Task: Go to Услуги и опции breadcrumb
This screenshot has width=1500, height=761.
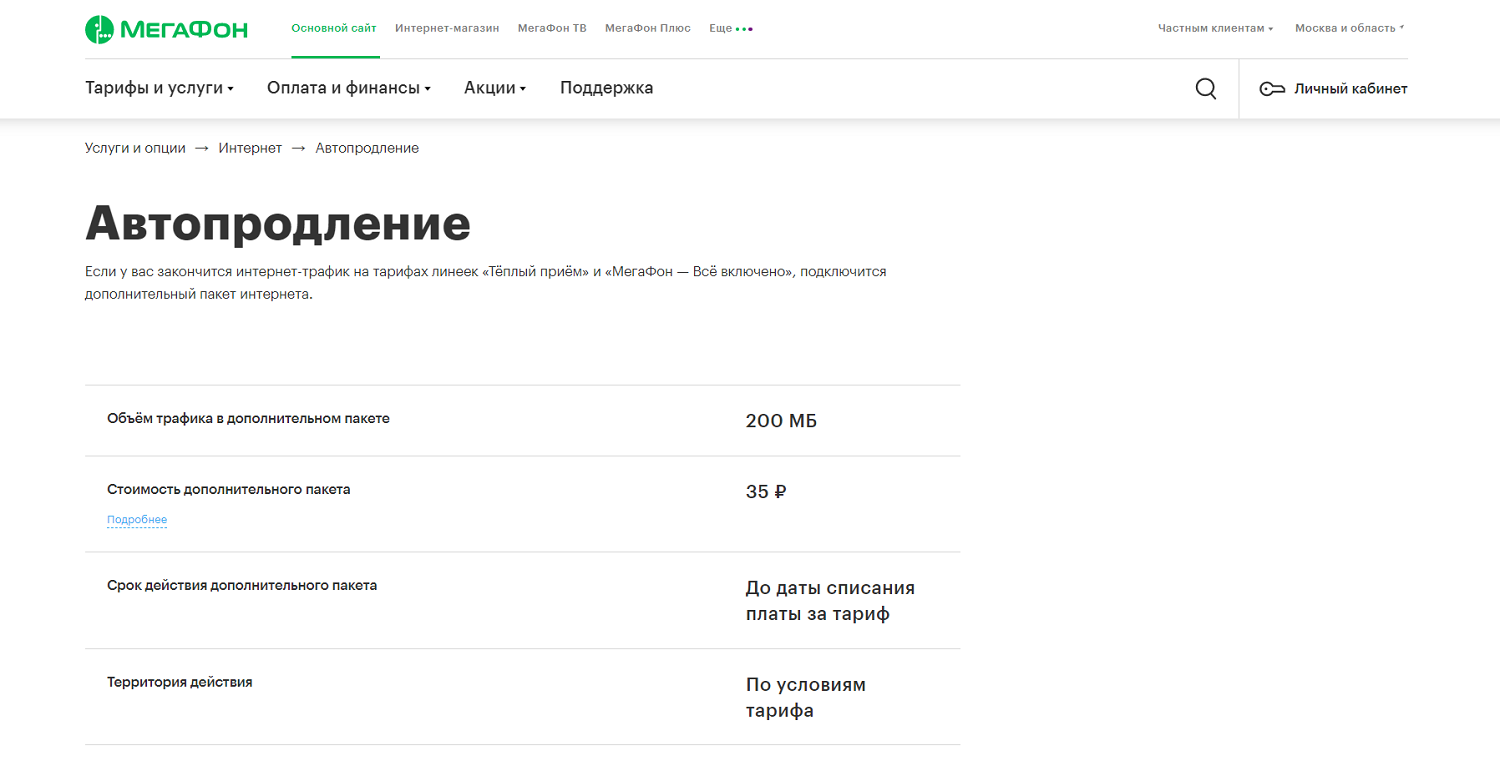Action: pyautogui.click(x=135, y=148)
